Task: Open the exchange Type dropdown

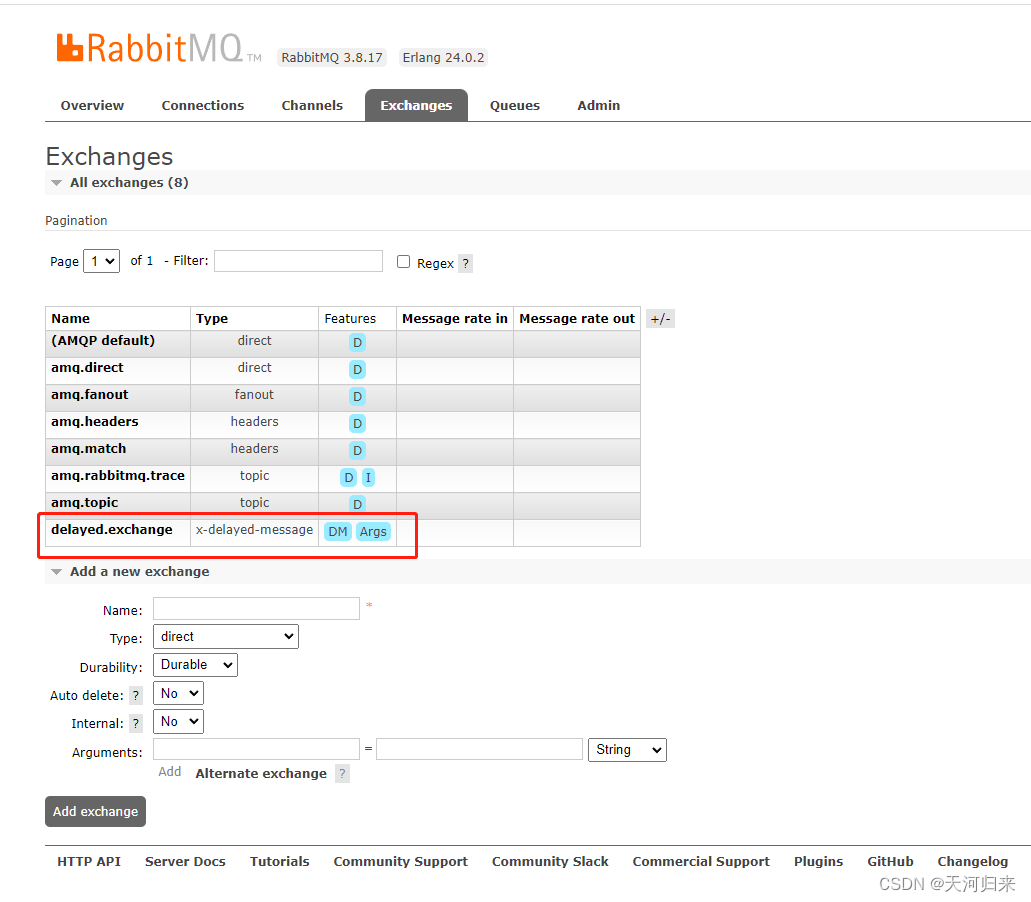Action: point(226,636)
